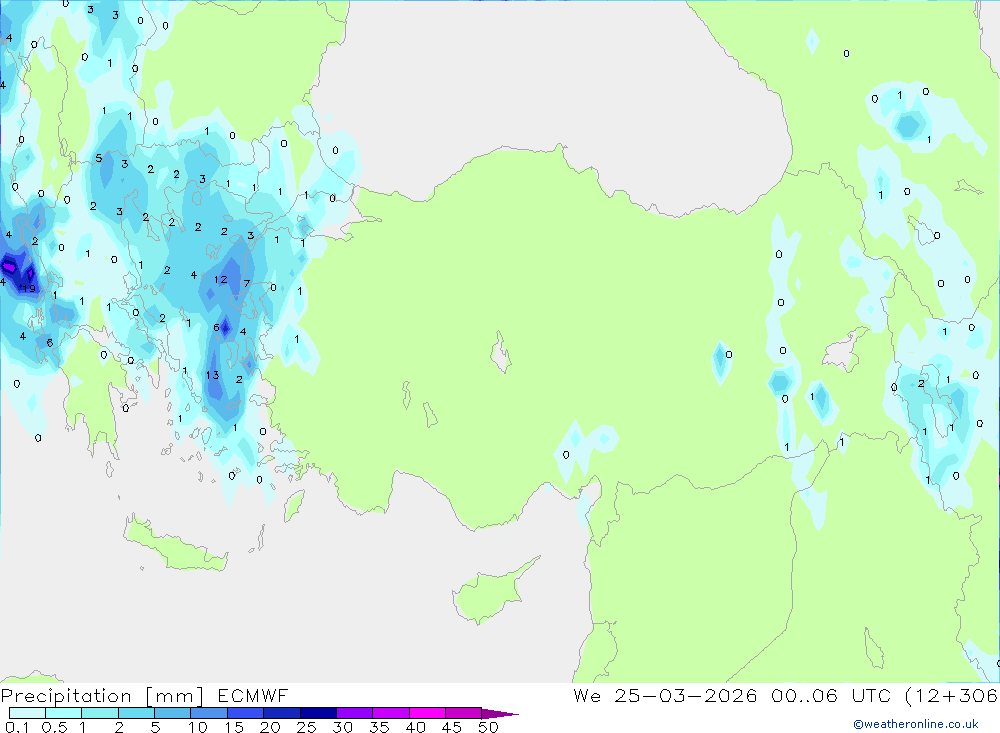The width and height of the screenshot is (1000, 733).
Task: Click the legend label "10"
Action: [198, 727]
